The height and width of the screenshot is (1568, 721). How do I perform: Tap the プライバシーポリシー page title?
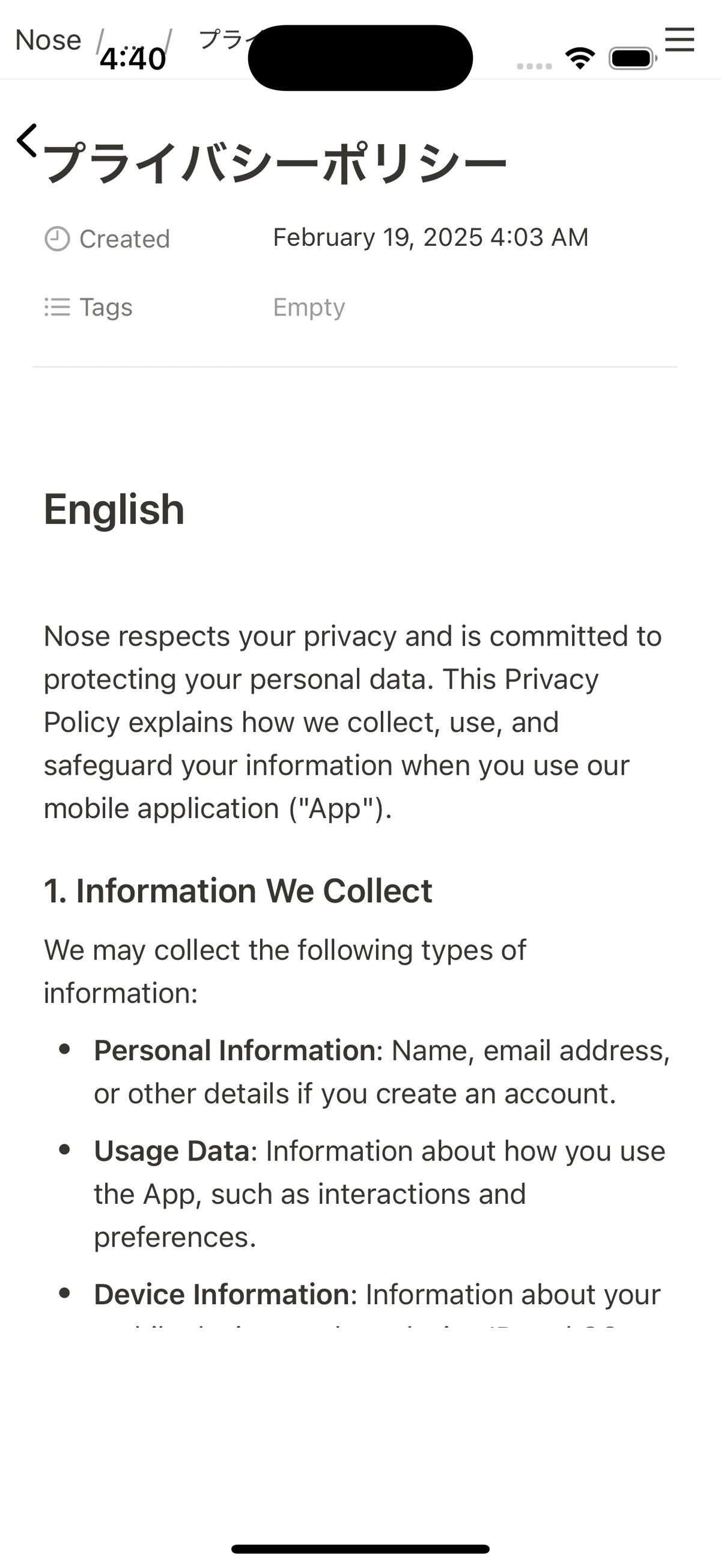[x=275, y=163]
